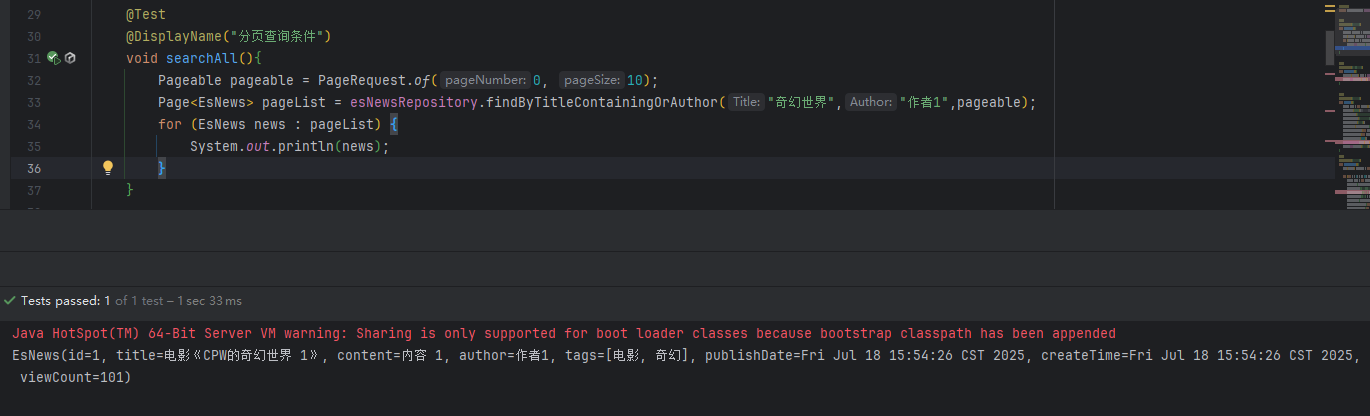The width and height of the screenshot is (1370, 416).
Task: Click the bean icon on line 31
Action: pyautogui.click(x=70, y=59)
